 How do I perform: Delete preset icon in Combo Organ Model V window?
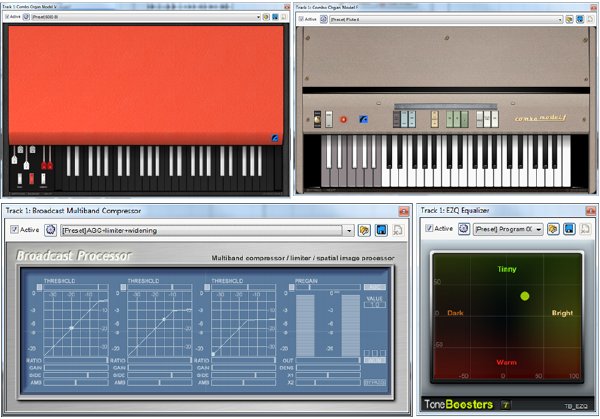pyautogui.click(x=284, y=17)
